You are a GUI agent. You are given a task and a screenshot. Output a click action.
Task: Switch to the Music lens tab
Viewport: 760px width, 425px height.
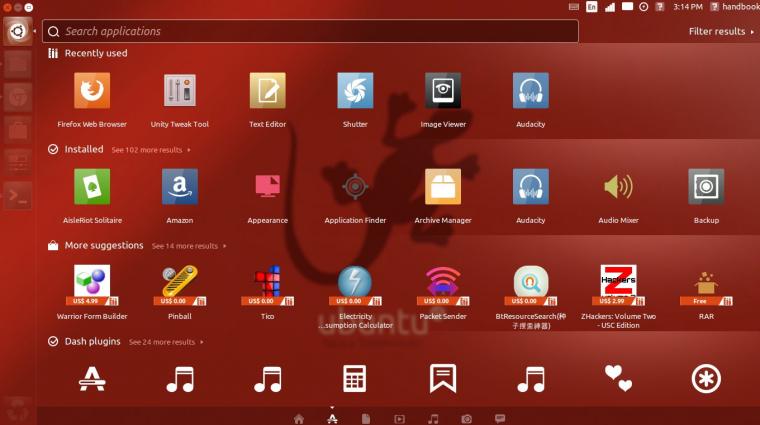point(433,419)
